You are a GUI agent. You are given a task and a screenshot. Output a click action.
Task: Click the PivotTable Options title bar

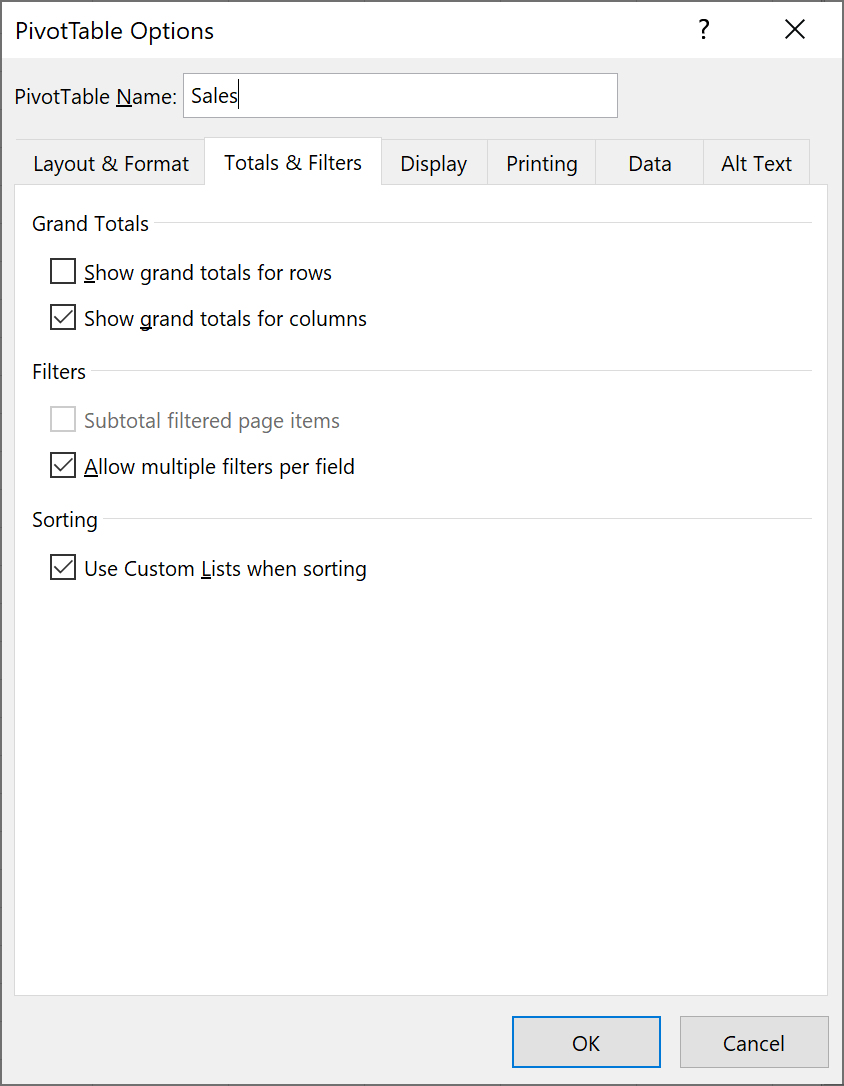coord(114,31)
